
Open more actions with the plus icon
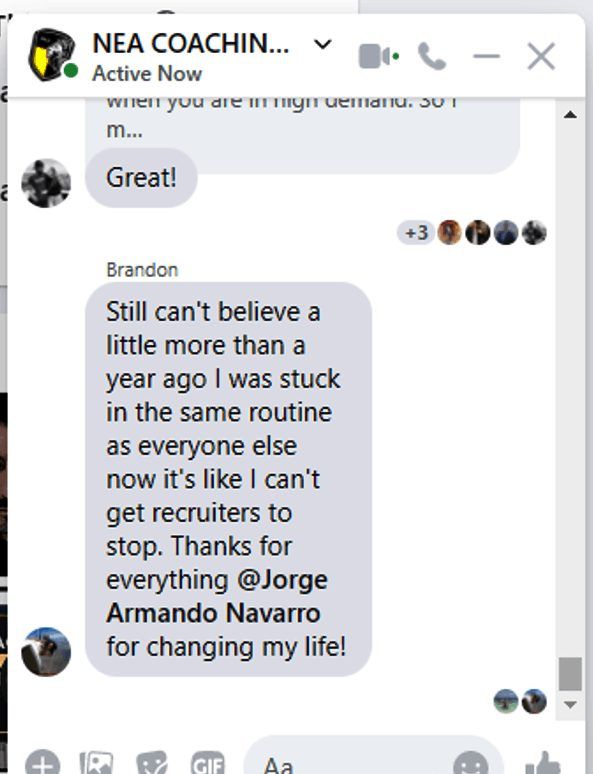point(42,763)
